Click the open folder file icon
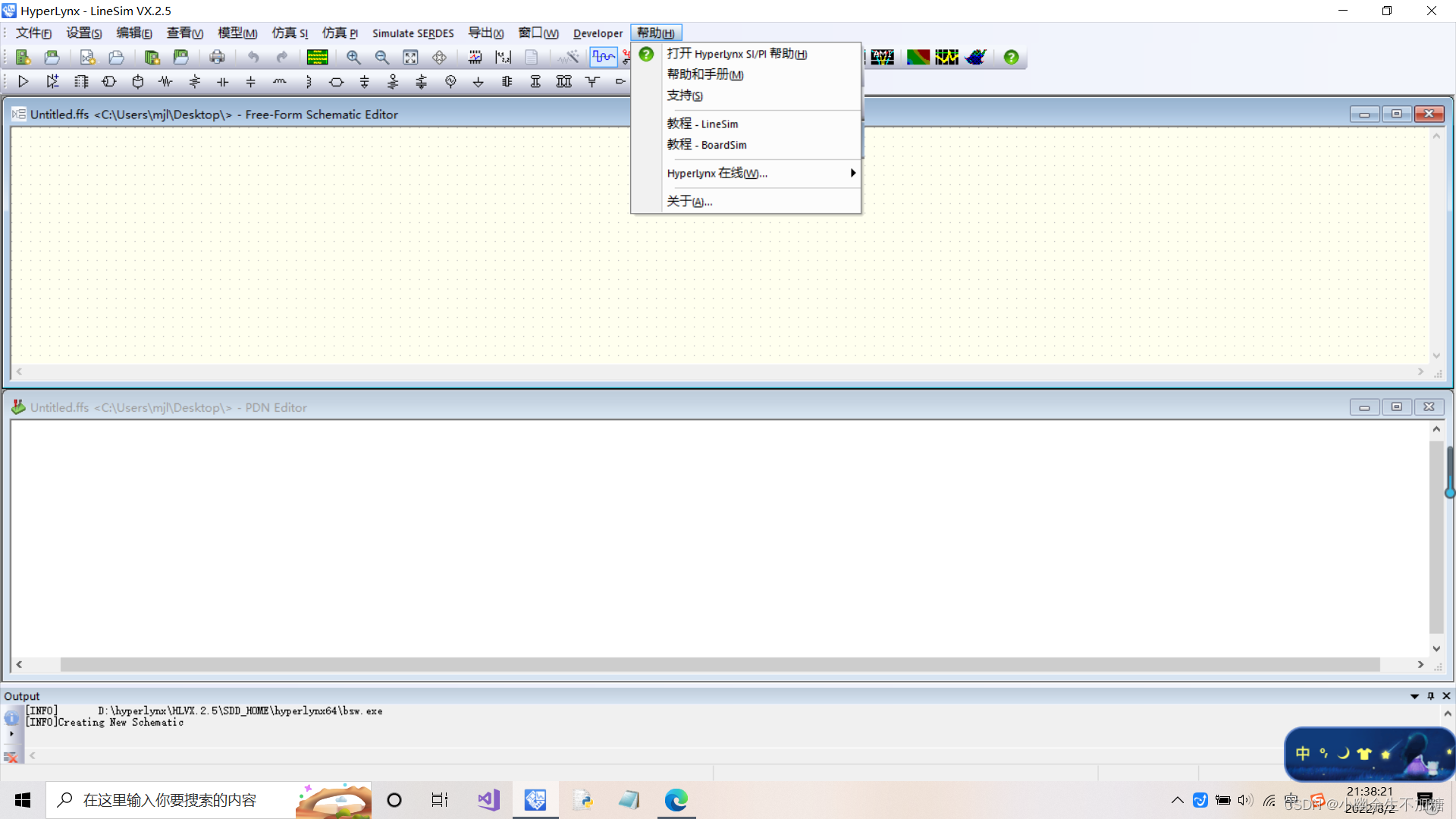The width and height of the screenshot is (1456, 819). coord(116,57)
